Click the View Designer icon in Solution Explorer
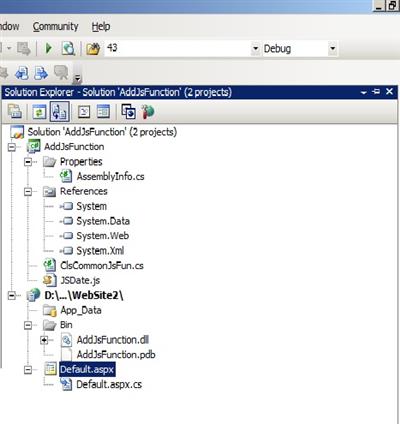The width and height of the screenshot is (400, 424). point(103,111)
